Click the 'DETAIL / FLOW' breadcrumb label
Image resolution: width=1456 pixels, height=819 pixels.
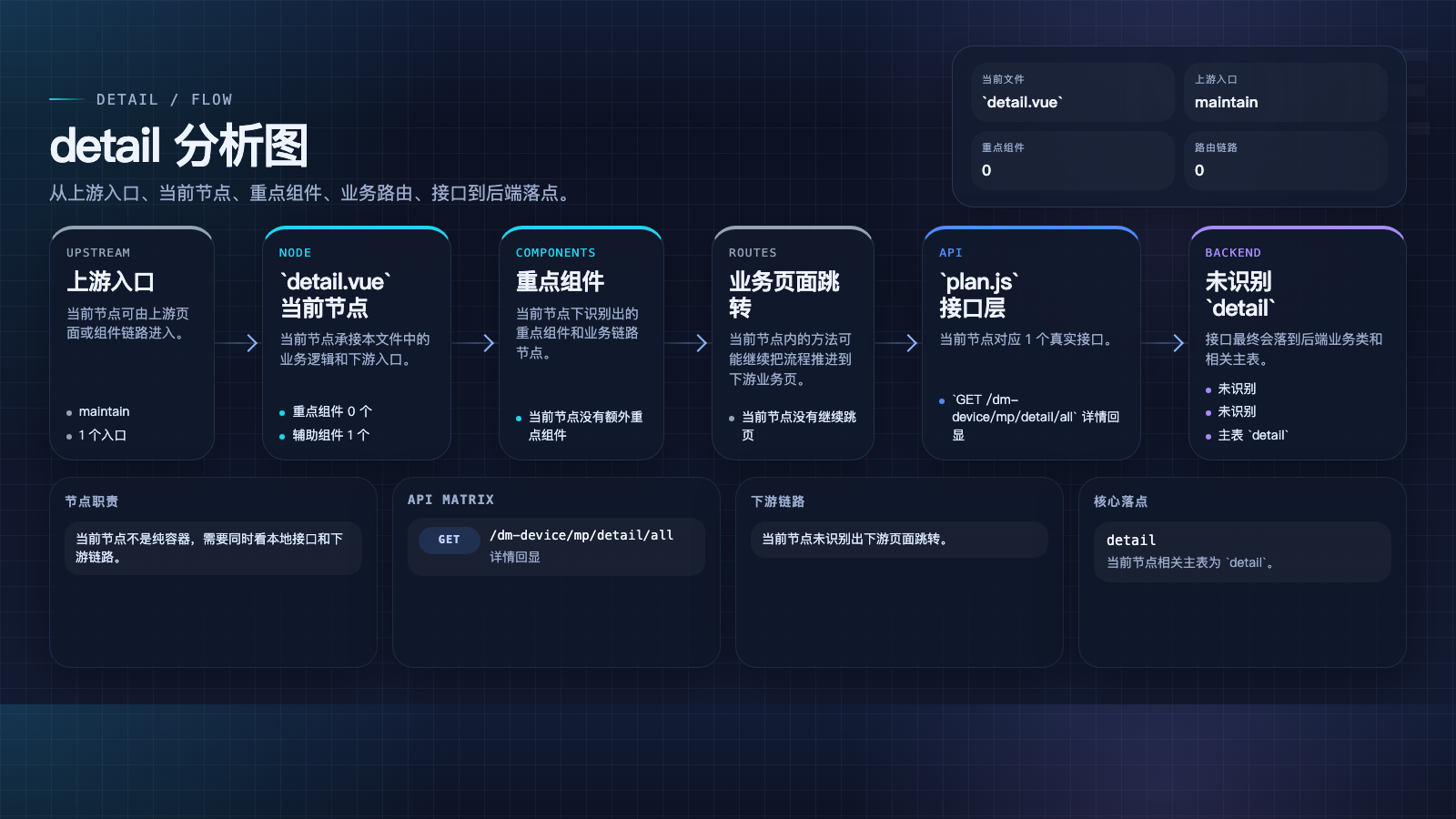pos(164,99)
